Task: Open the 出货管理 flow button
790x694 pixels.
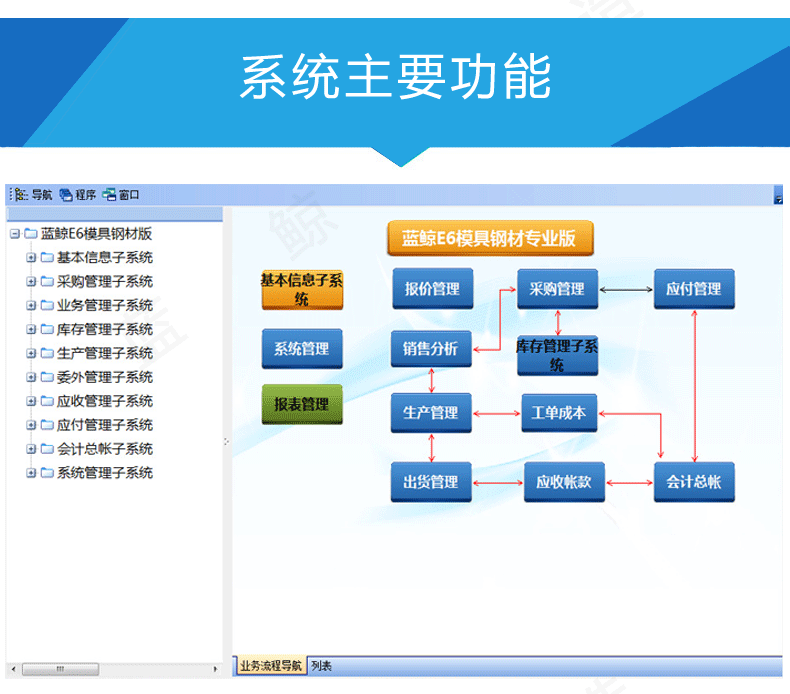Action: (431, 482)
